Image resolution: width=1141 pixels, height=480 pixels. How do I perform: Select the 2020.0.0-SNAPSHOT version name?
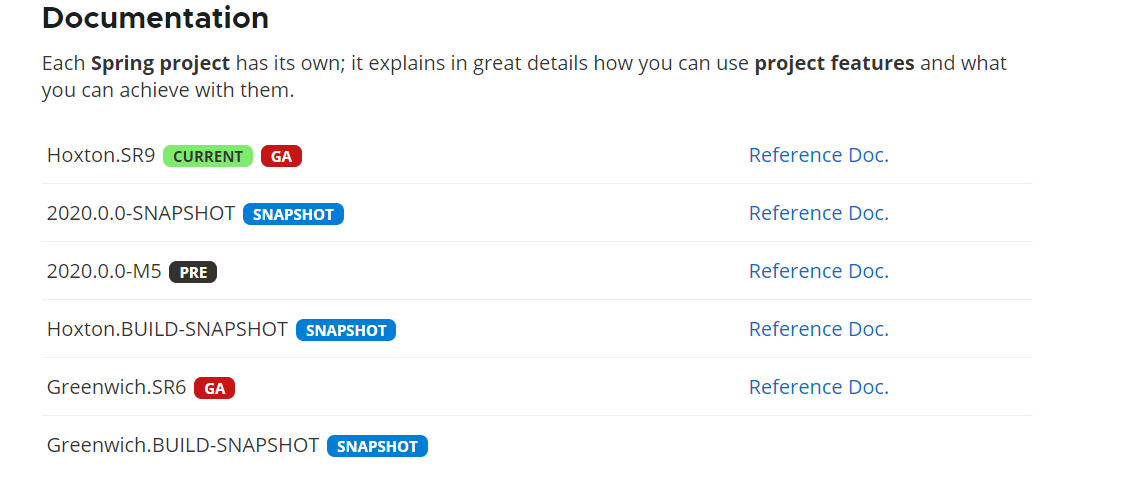[141, 214]
